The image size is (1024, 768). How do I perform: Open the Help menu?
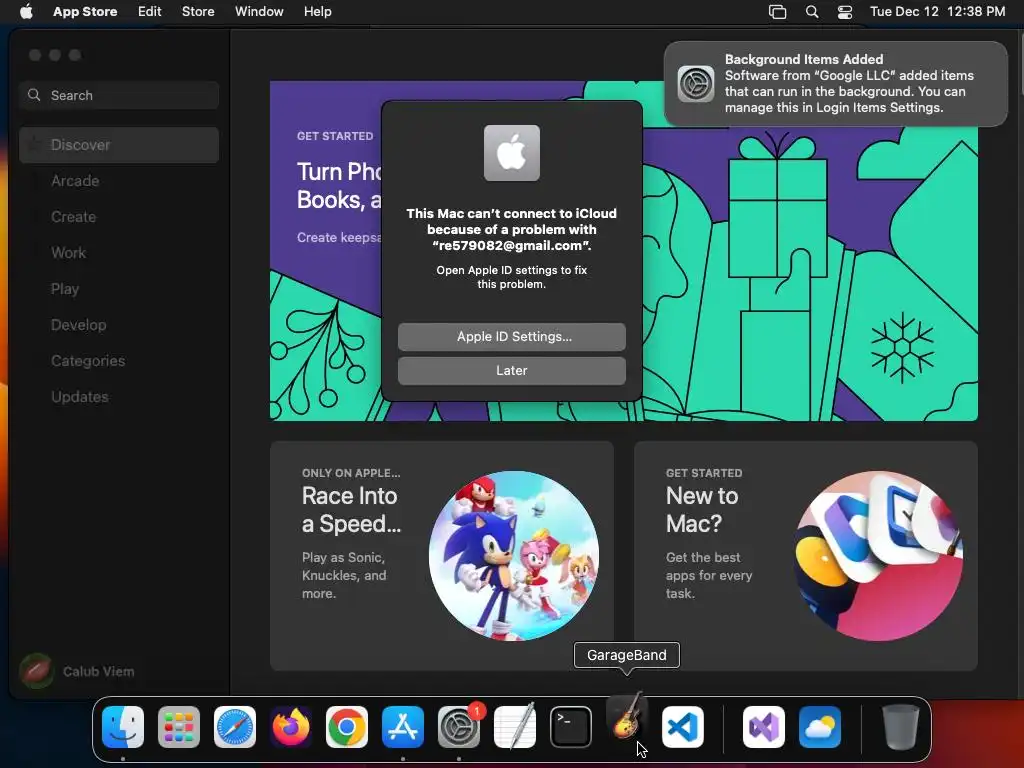[x=317, y=12]
